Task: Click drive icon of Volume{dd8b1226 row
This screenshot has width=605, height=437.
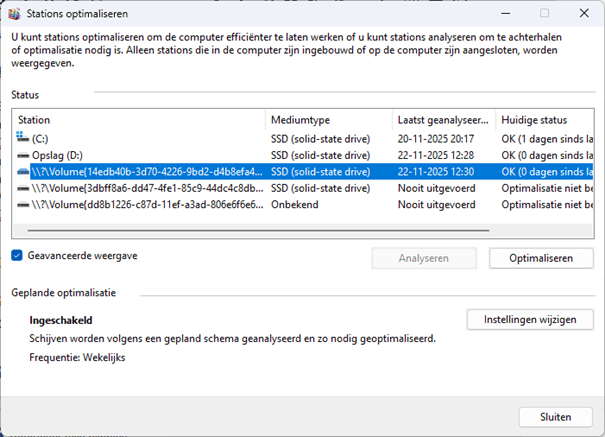Action: [23, 205]
